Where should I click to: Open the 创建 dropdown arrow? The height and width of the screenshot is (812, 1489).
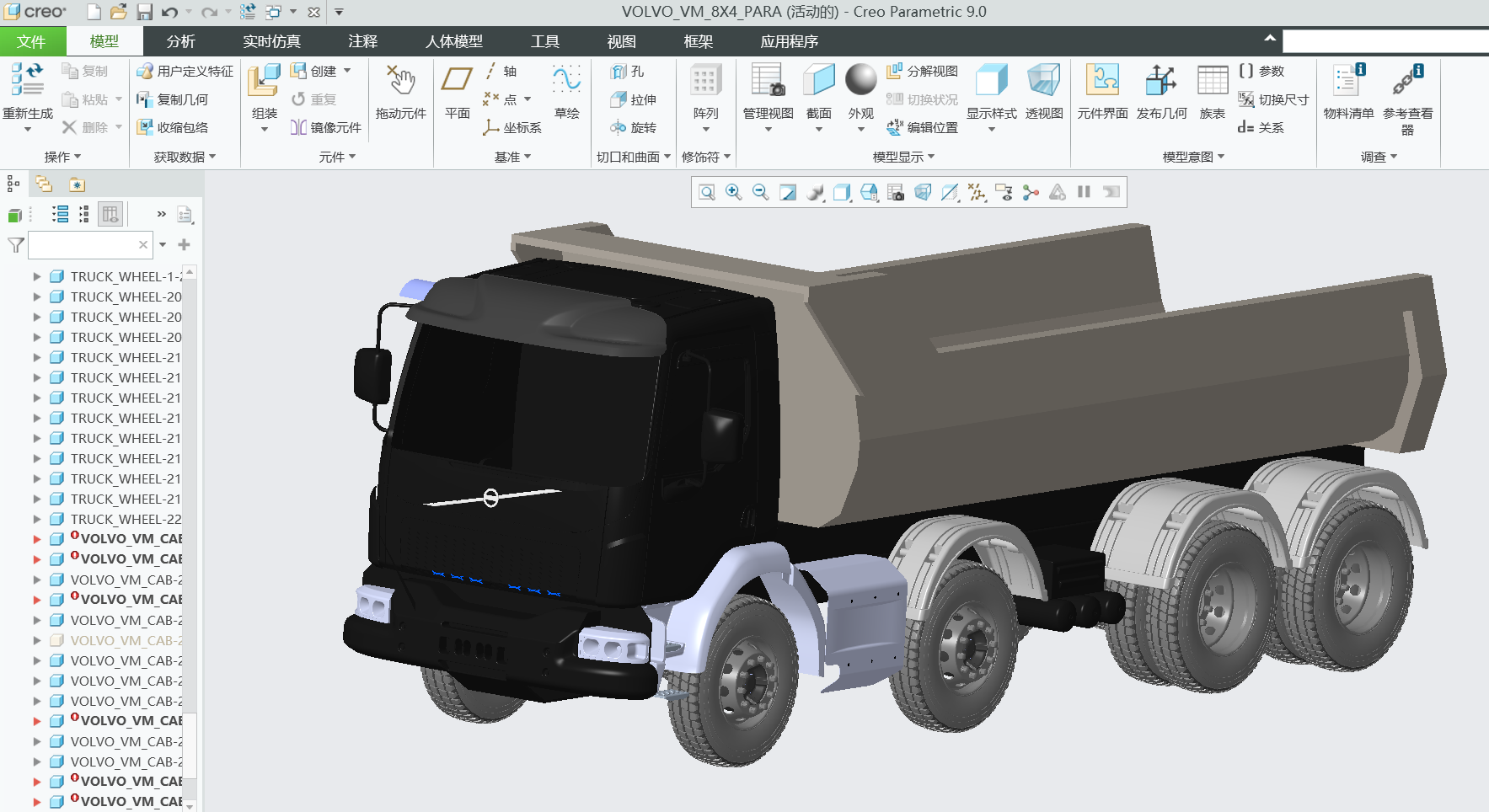point(347,72)
